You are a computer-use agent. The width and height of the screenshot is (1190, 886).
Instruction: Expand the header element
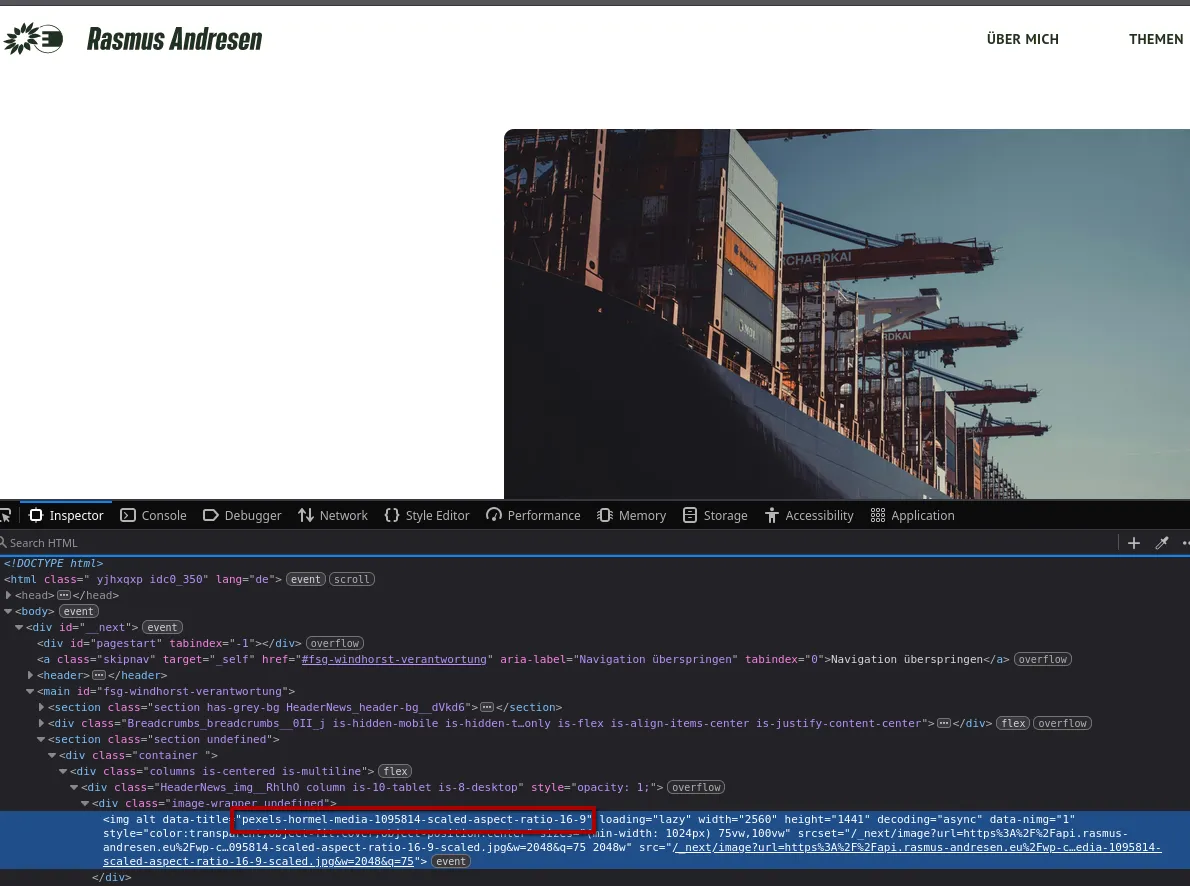[30, 675]
